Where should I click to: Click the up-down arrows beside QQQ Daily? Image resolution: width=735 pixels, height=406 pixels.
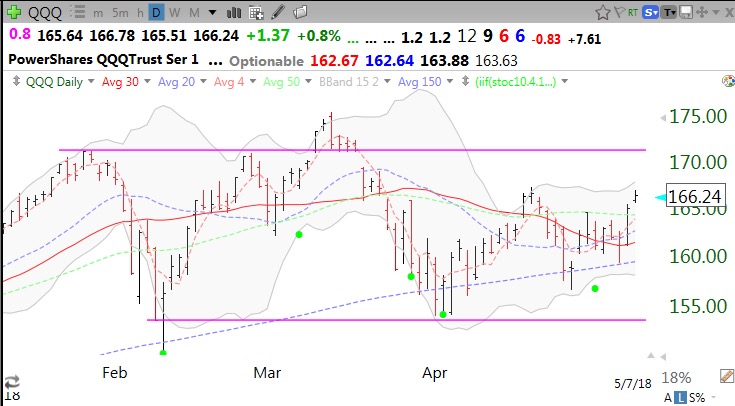tap(16, 81)
